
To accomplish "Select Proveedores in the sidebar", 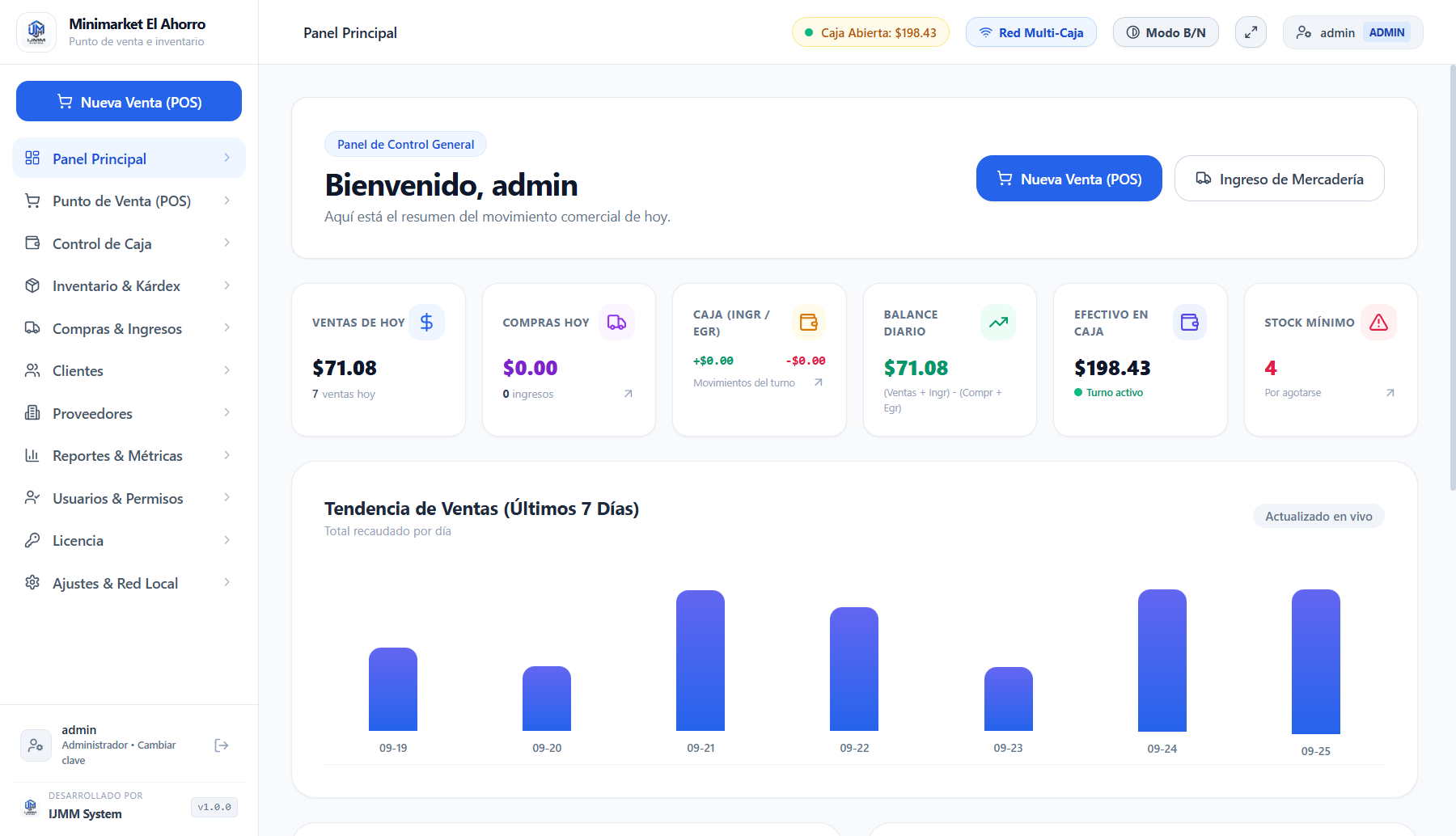I will click(x=129, y=413).
